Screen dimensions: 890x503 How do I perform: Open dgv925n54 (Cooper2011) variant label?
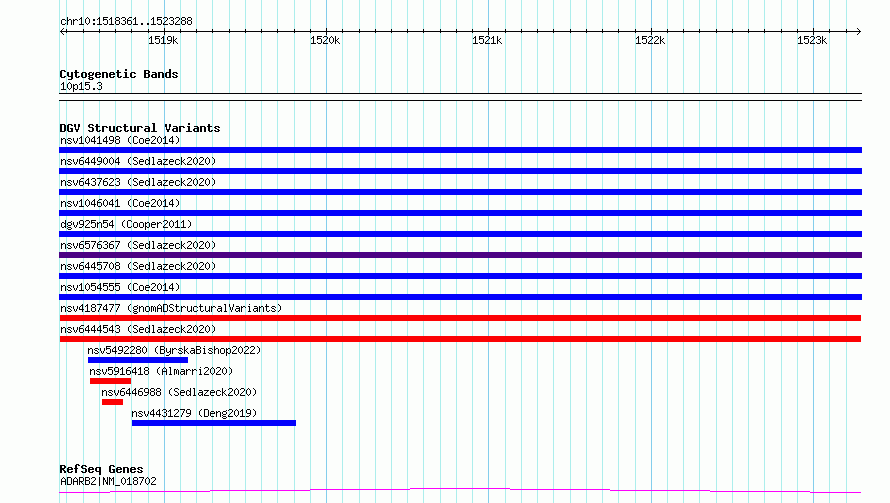point(126,224)
